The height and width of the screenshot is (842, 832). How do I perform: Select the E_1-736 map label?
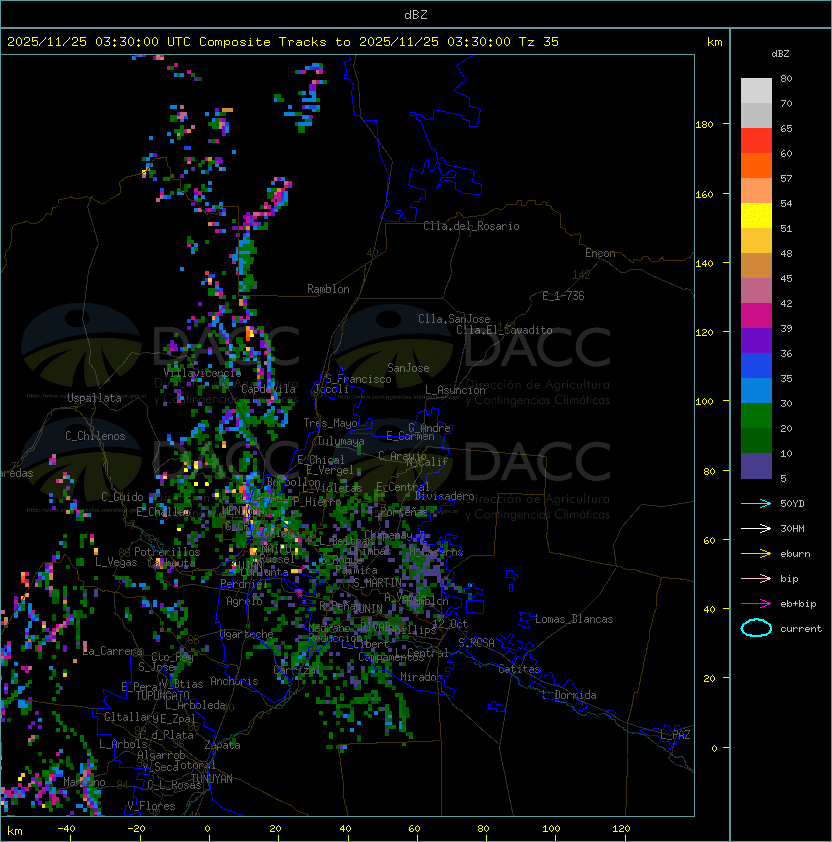(x=563, y=296)
